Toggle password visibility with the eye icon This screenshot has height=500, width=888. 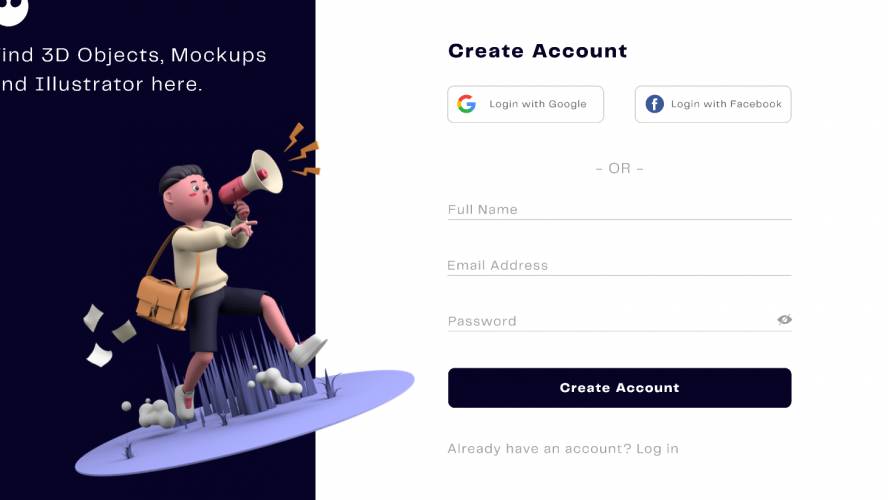(784, 319)
